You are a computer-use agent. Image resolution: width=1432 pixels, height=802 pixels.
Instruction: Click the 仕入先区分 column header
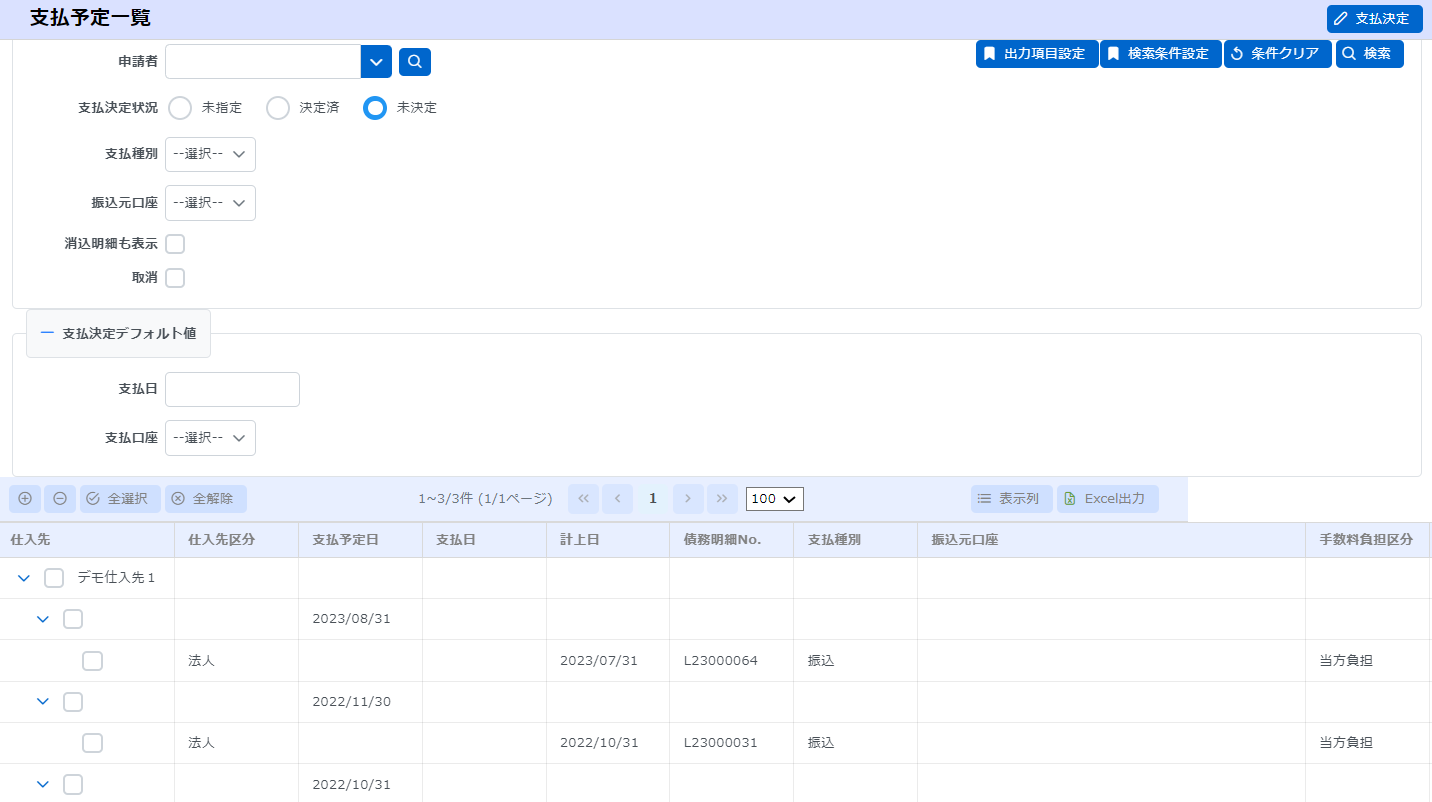[x=236, y=540]
